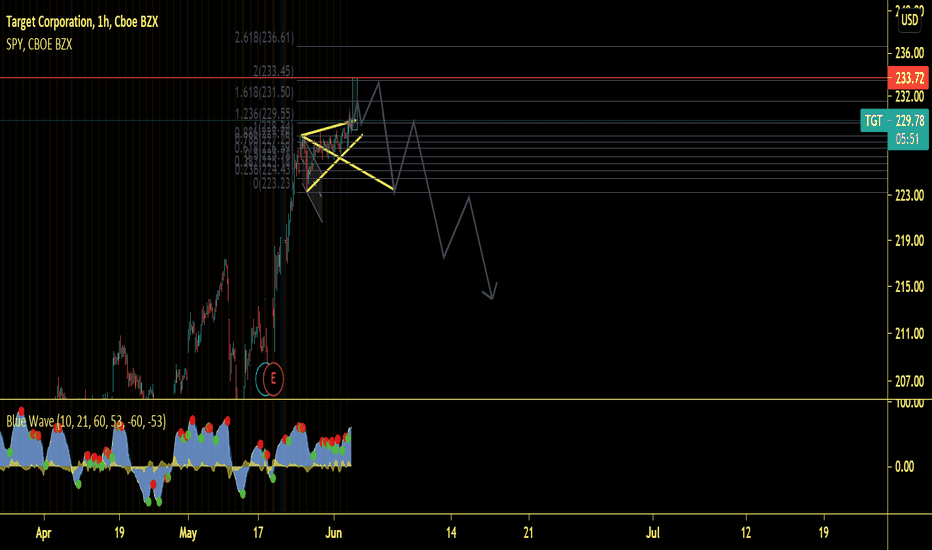
Task: Click the May date on time axis
Action: click(188, 533)
